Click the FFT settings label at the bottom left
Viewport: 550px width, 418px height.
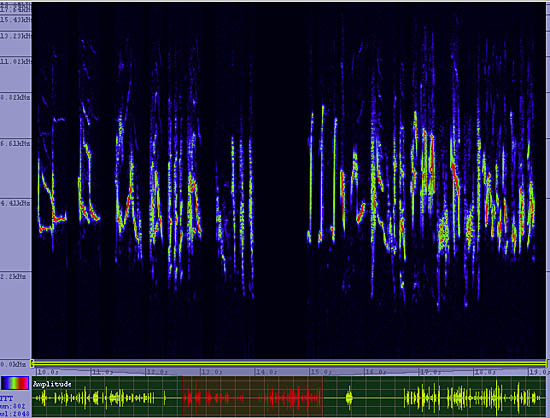click(x=6, y=399)
